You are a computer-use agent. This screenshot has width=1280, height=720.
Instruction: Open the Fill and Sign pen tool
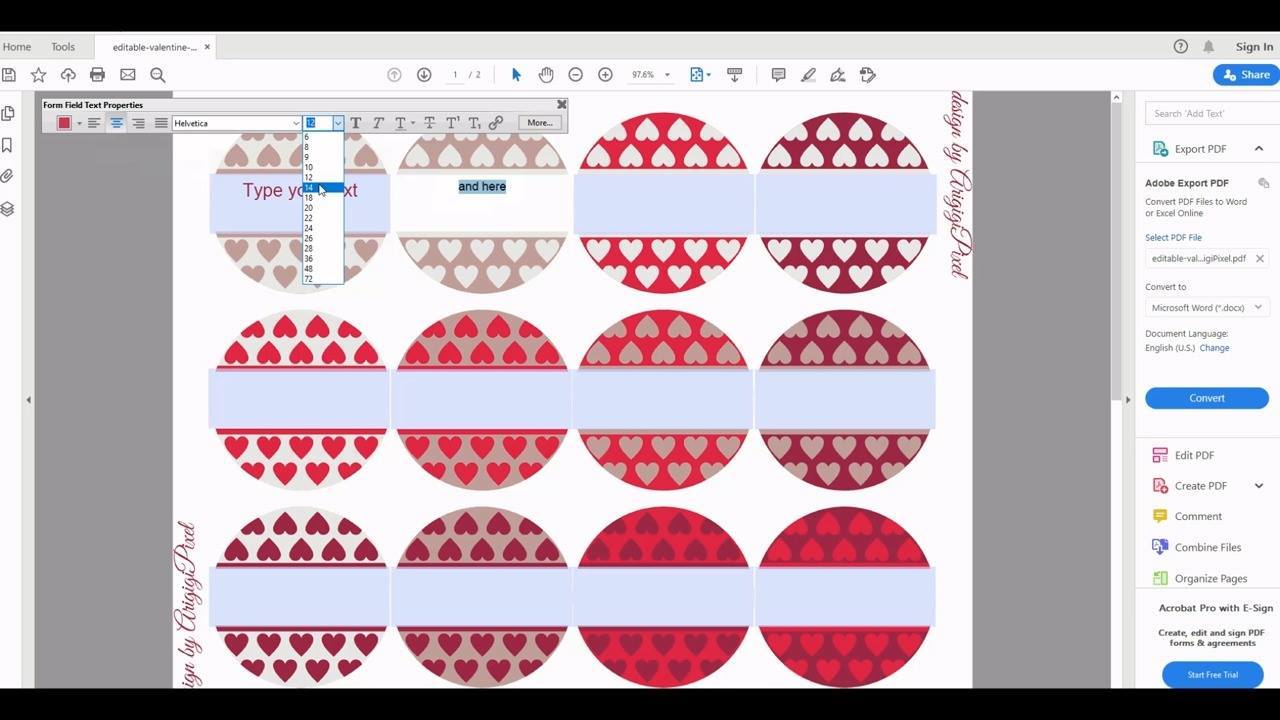click(838, 75)
